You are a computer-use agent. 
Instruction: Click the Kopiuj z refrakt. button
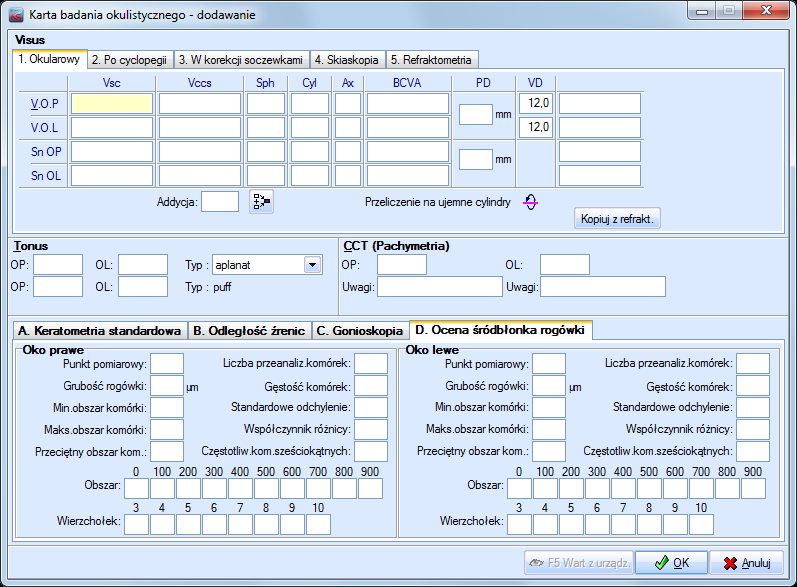pos(617,219)
